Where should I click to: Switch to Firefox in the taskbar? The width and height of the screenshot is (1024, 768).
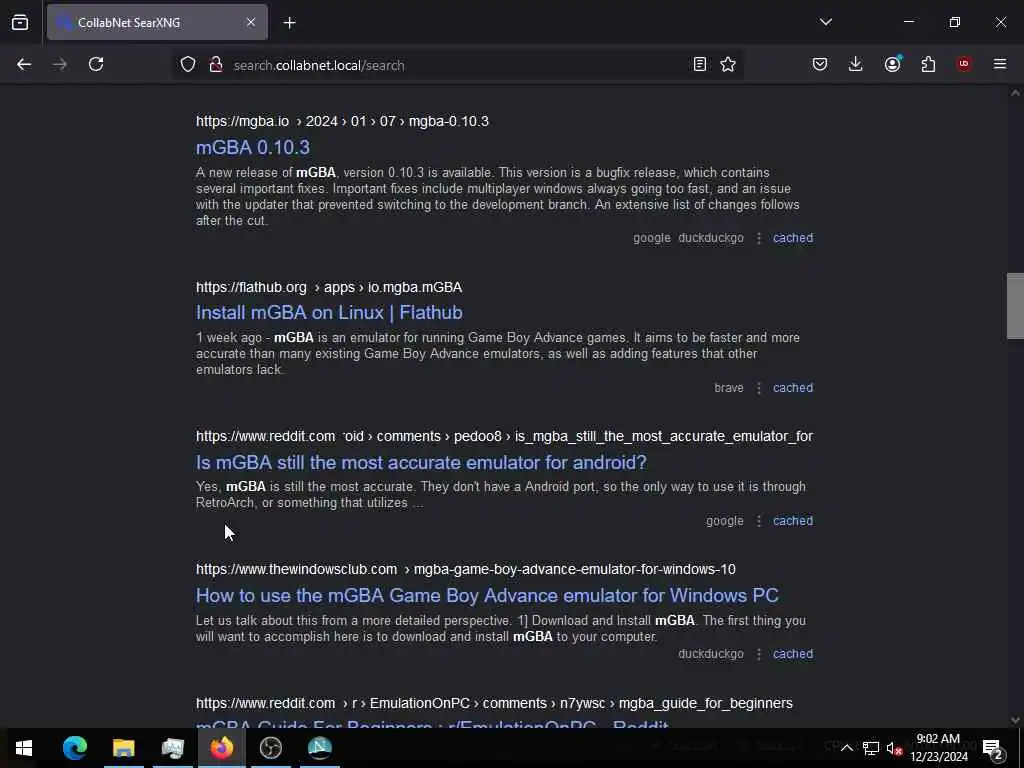[x=221, y=748]
